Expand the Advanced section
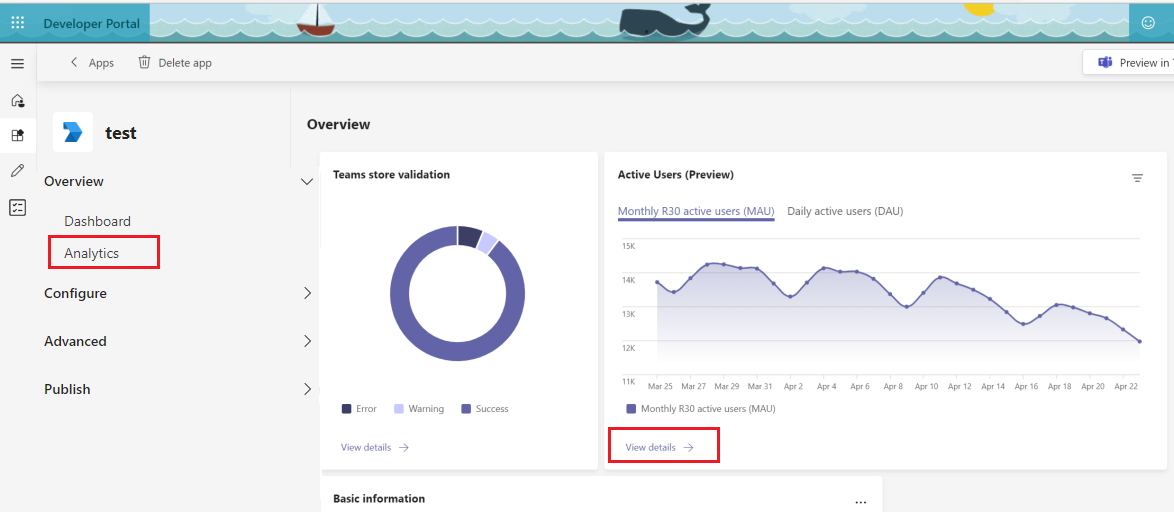Screen dimensions: 1174x512 point(307,341)
